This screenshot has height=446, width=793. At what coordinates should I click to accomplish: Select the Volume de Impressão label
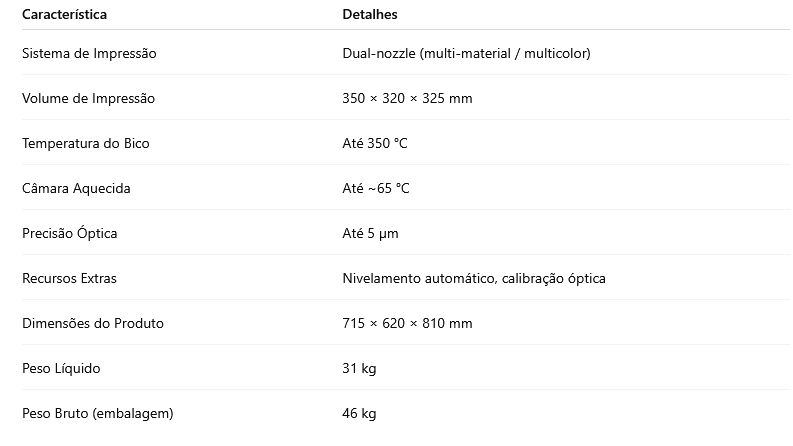(89, 99)
